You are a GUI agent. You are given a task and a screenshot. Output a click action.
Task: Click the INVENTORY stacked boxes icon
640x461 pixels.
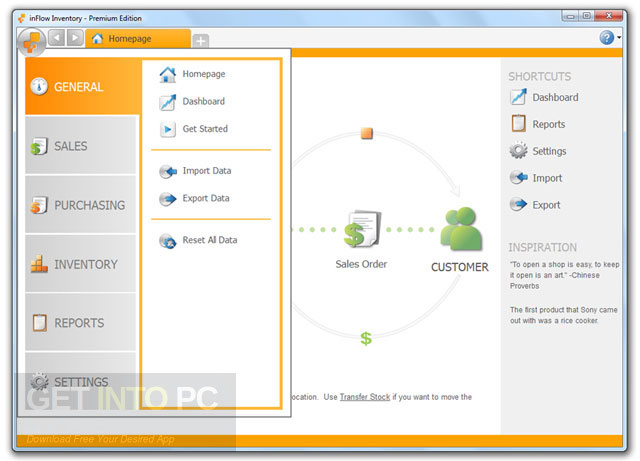click(x=39, y=264)
